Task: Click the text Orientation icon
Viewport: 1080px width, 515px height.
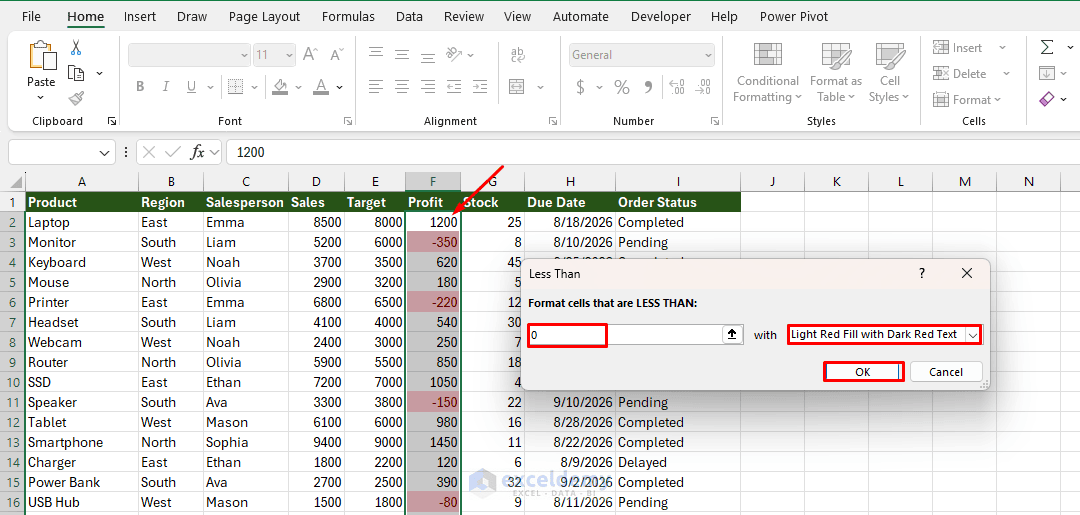Action: click(454, 54)
